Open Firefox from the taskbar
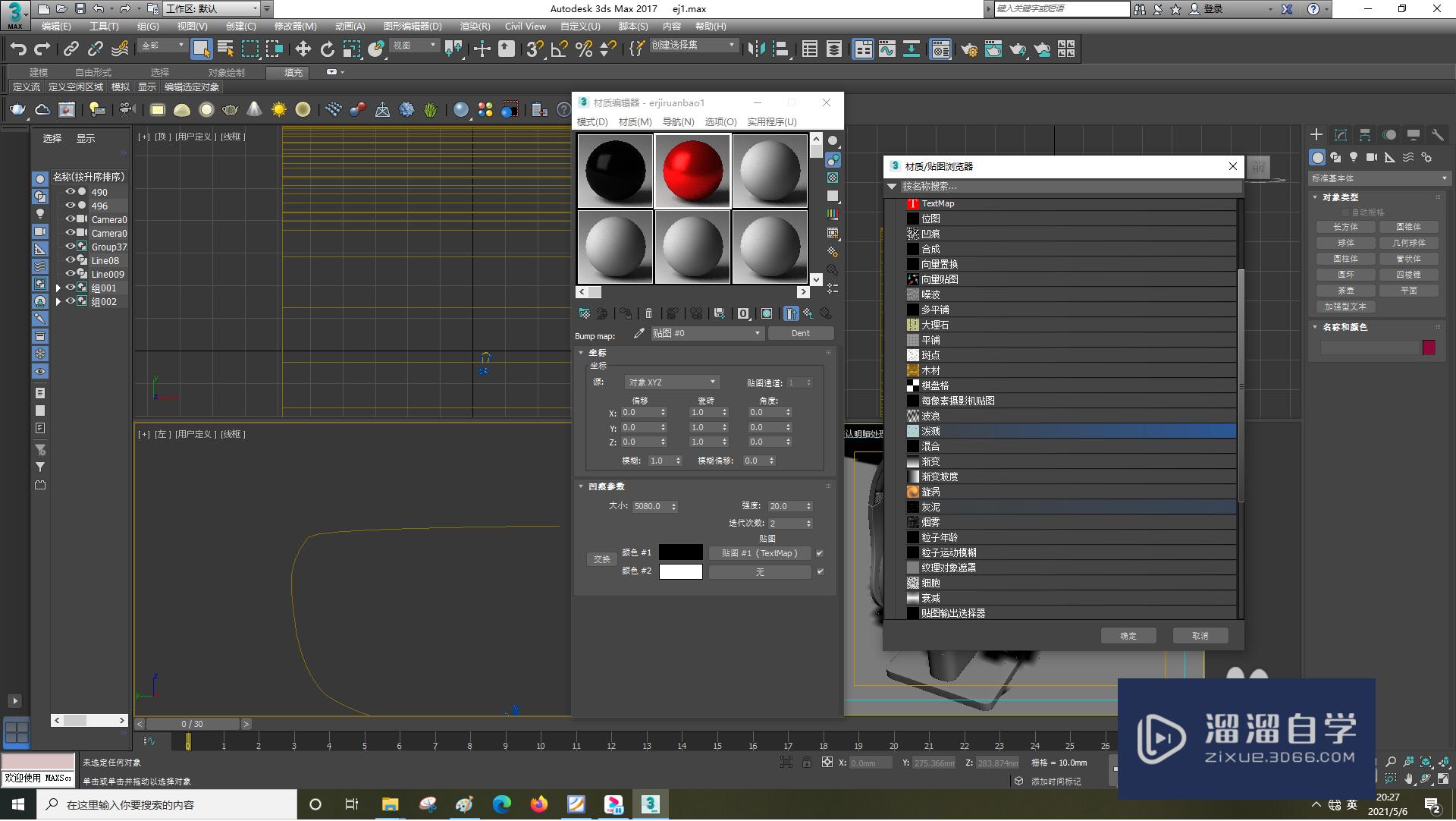The image size is (1456, 821). point(539,804)
